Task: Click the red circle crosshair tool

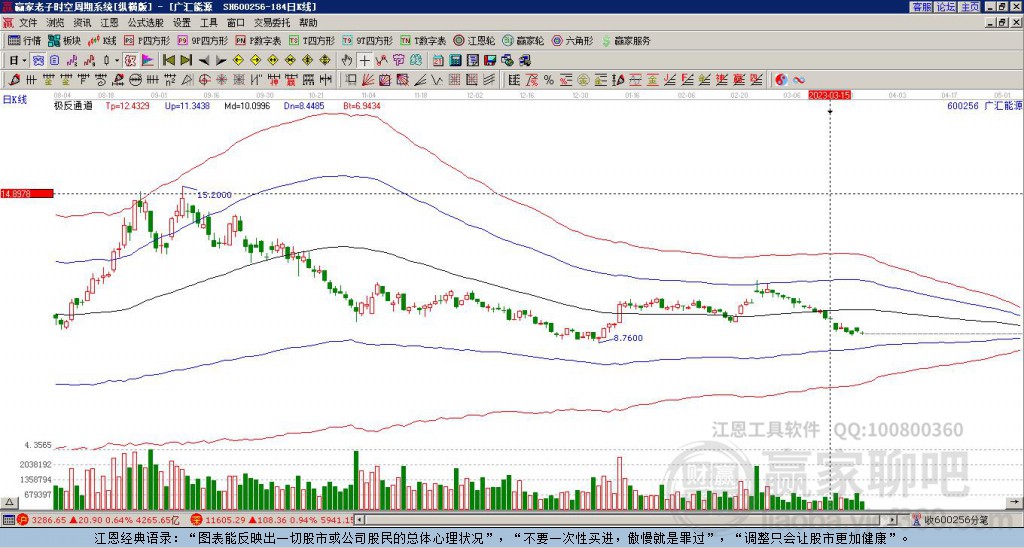Action: click(204, 80)
